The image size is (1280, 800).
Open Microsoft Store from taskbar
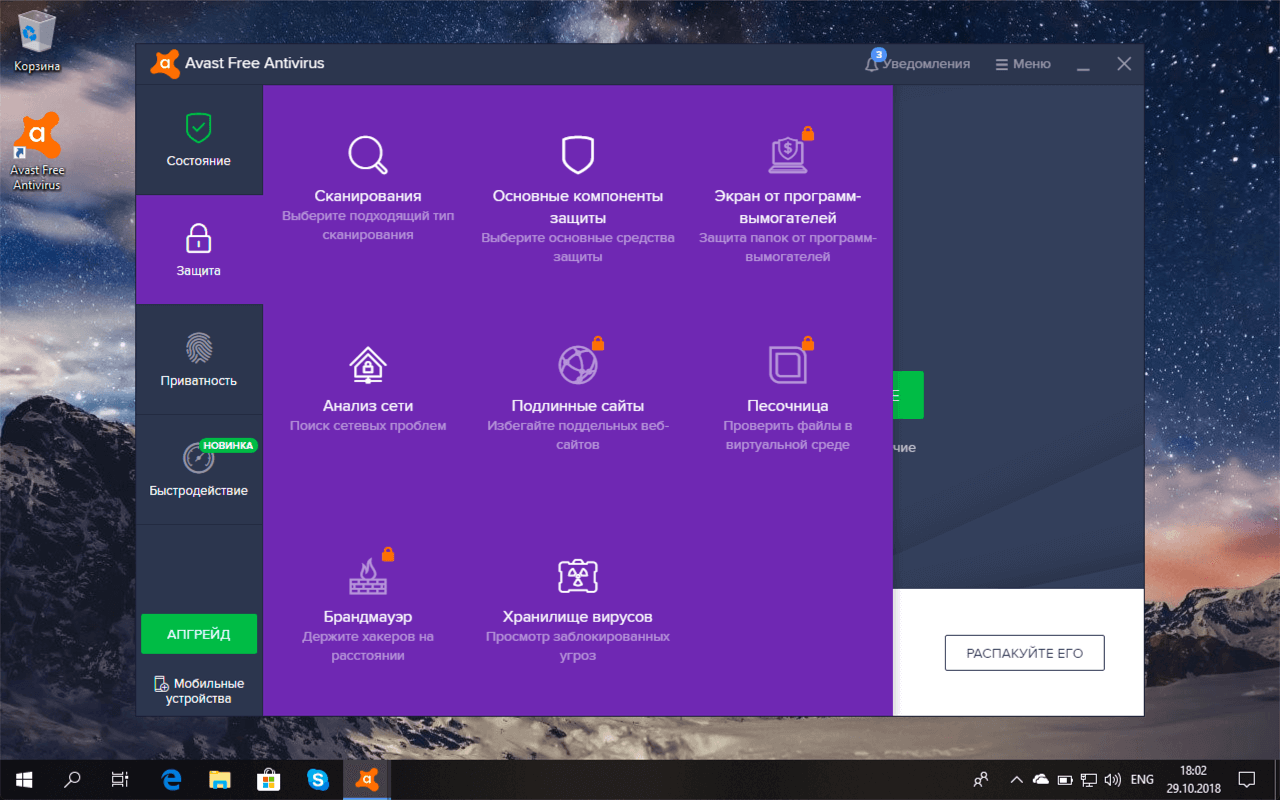269,779
